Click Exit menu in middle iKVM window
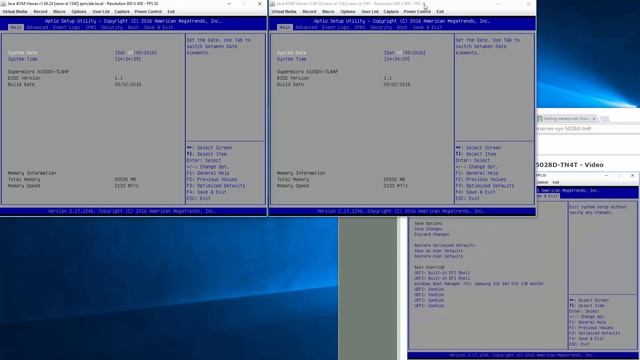Image resolution: width=640 pixels, height=360 pixels. click(x=440, y=11)
